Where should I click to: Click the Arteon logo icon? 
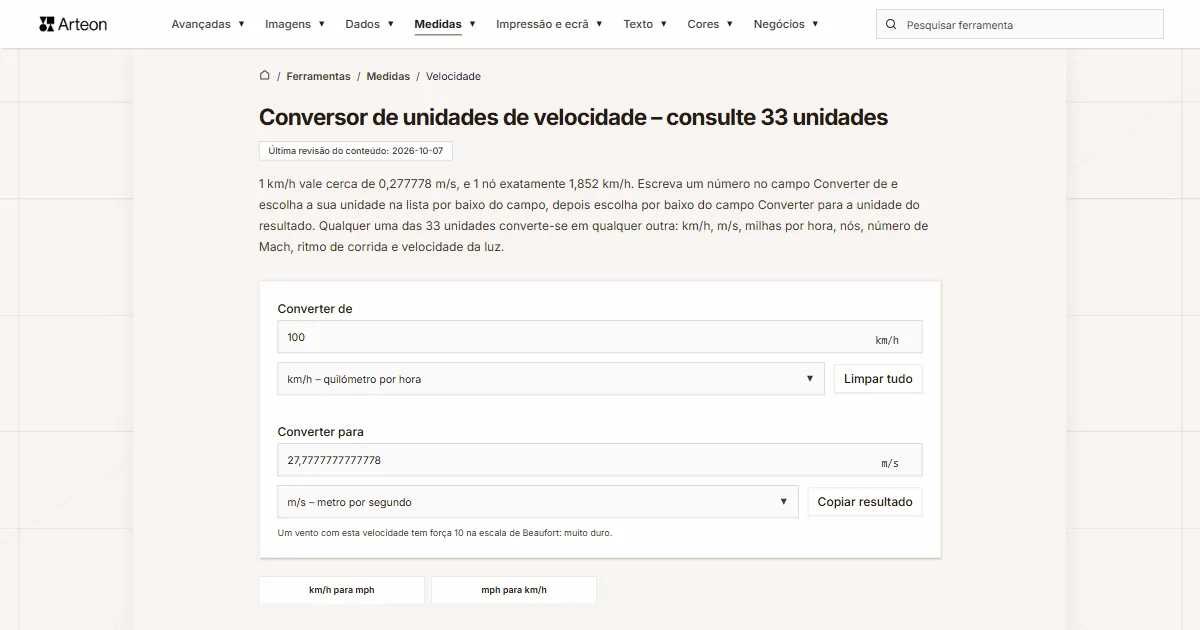click(46, 24)
